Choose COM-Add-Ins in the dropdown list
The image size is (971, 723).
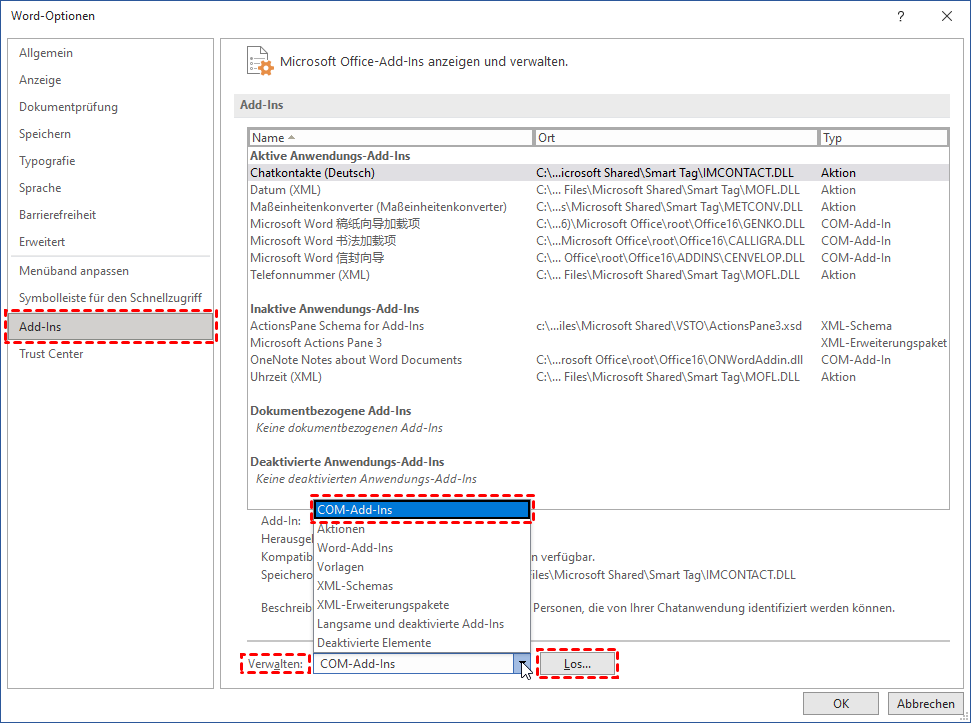[422, 509]
